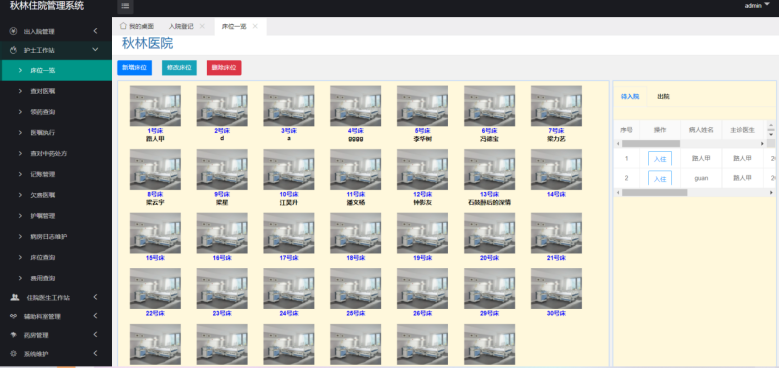This screenshot has width=779, height=368.
Task: Switch to the 我的桌面 tab
Action: pyautogui.click(x=137, y=26)
